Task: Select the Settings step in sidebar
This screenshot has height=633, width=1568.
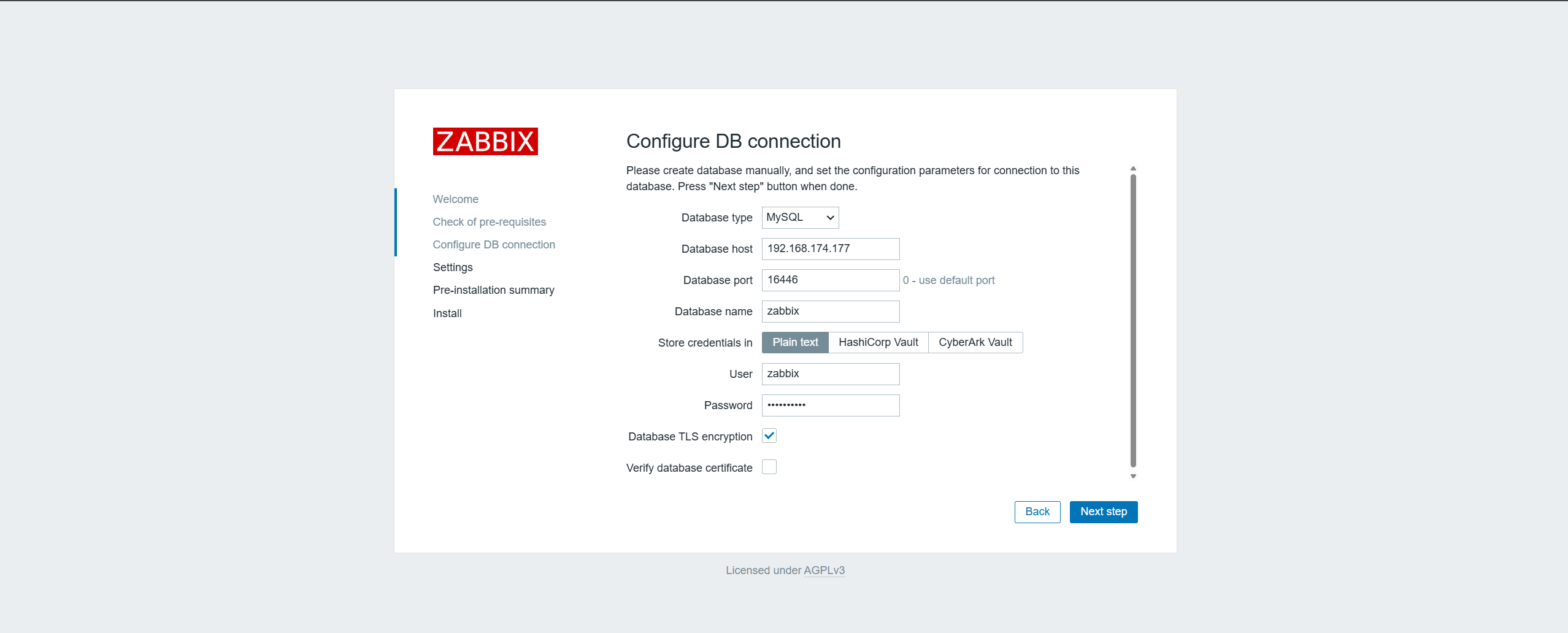Action: pyautogui.click(x=453, y=267)
